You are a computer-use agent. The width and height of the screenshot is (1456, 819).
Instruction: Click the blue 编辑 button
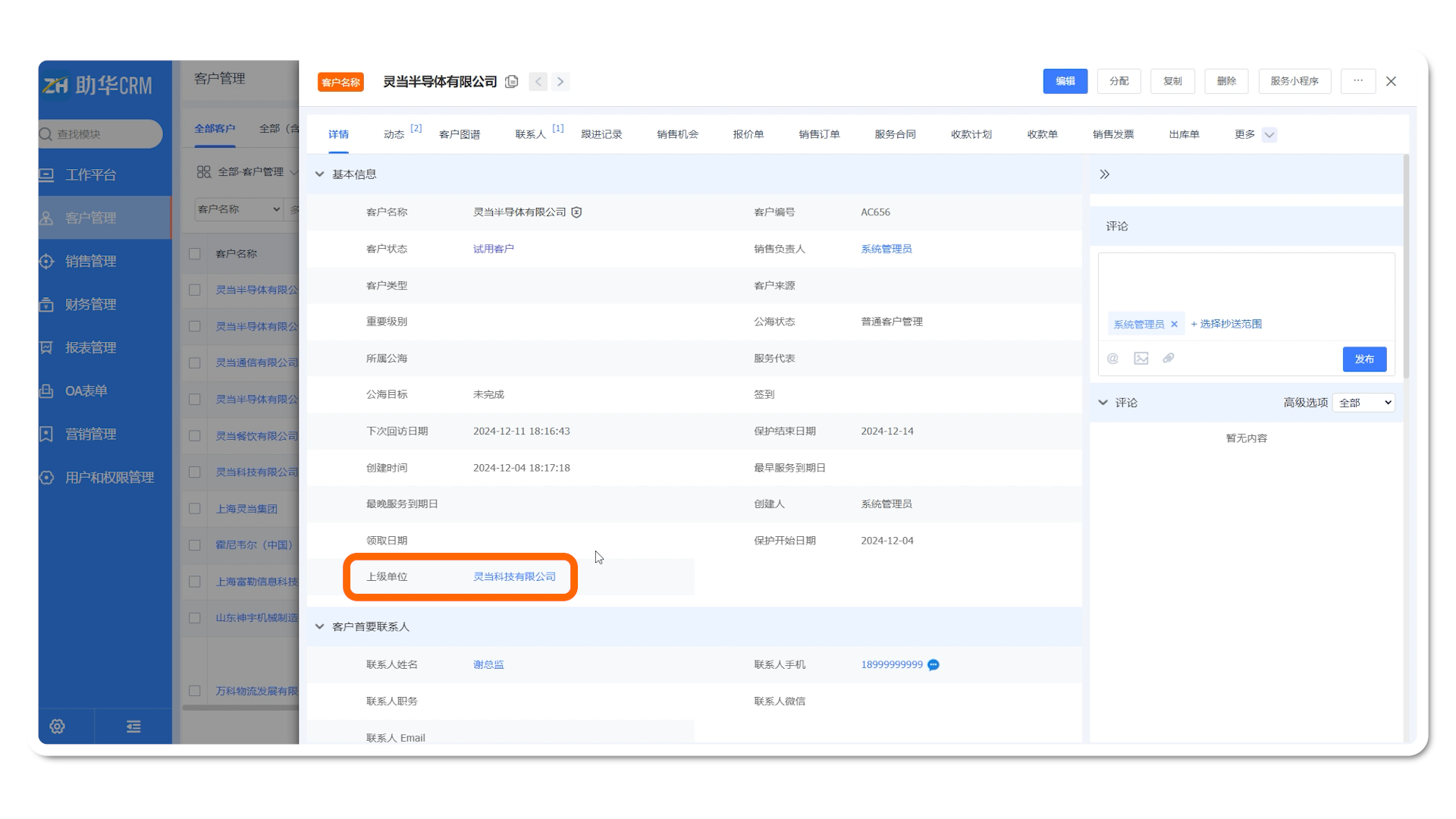pos(1065,81)
